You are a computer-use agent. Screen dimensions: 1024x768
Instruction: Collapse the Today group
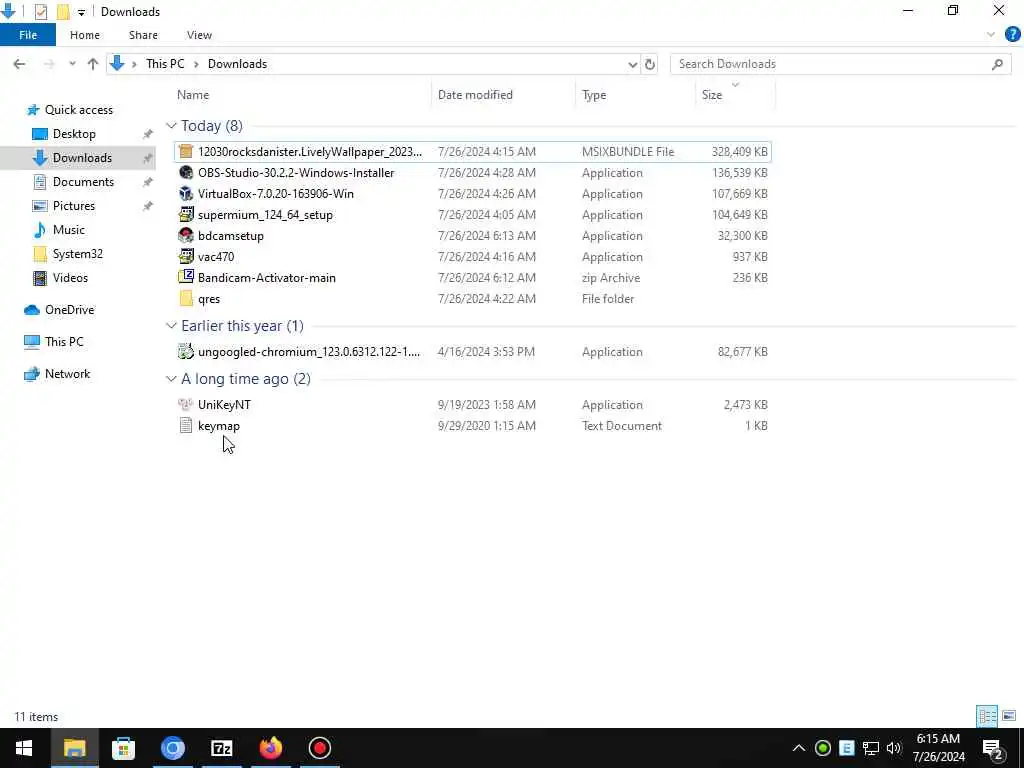(x=171, y=125)
